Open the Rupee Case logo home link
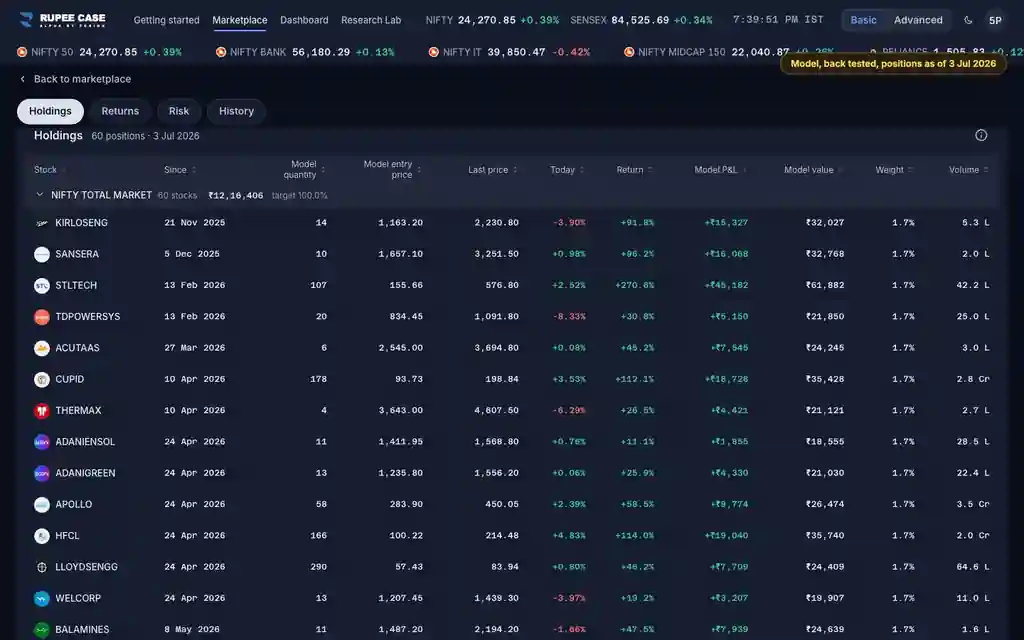The height and width of the screenshot is (640, 1024). point(62,20)
